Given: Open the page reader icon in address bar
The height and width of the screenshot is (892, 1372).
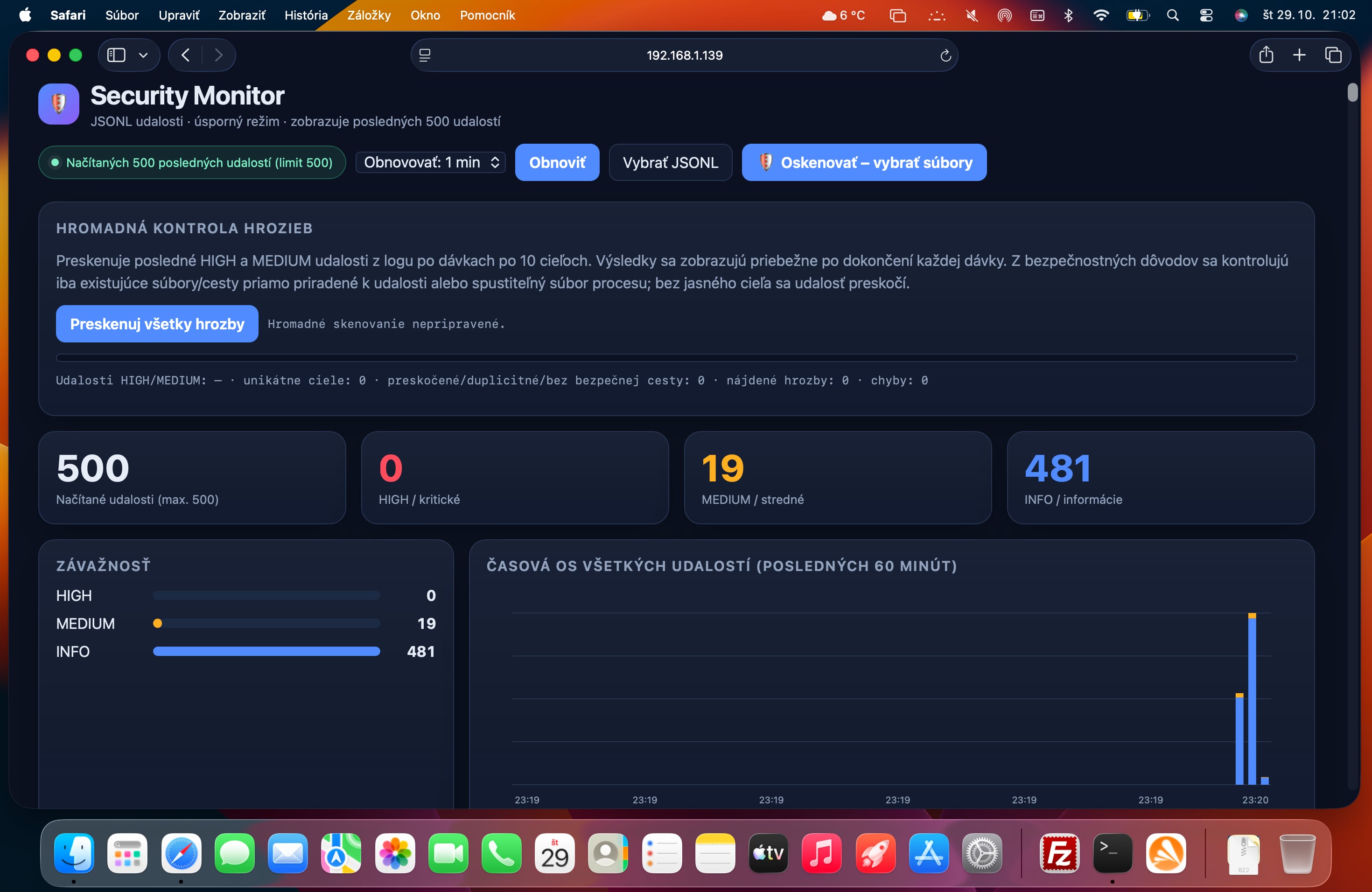Looking at the screenshot, I should tap(425, 56).
